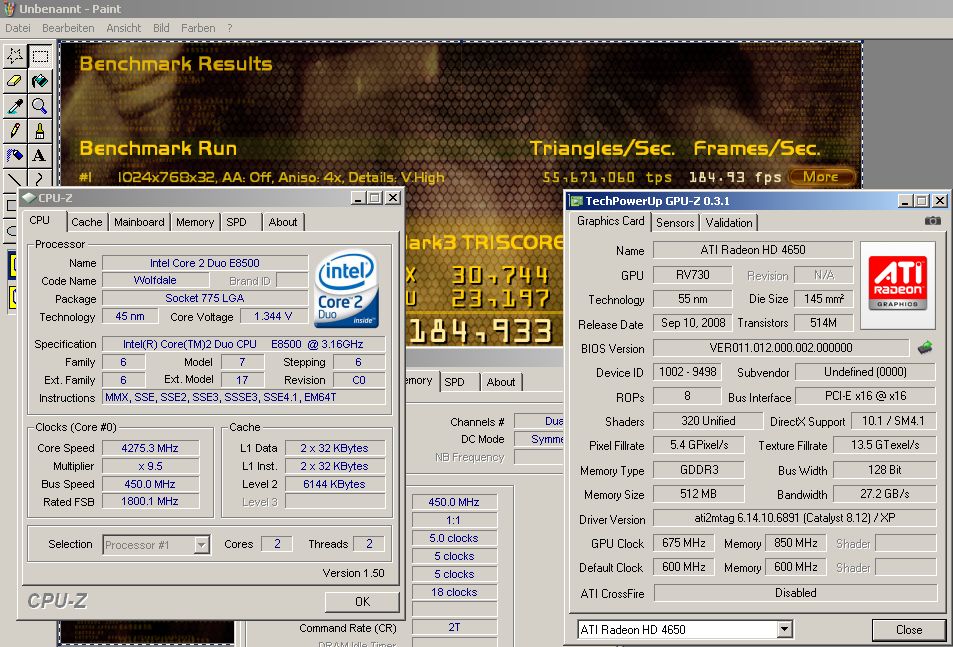Screen dimensions: 953x647
Task: Open the About tab in background CPU-Z window
Action: [501, 382]
